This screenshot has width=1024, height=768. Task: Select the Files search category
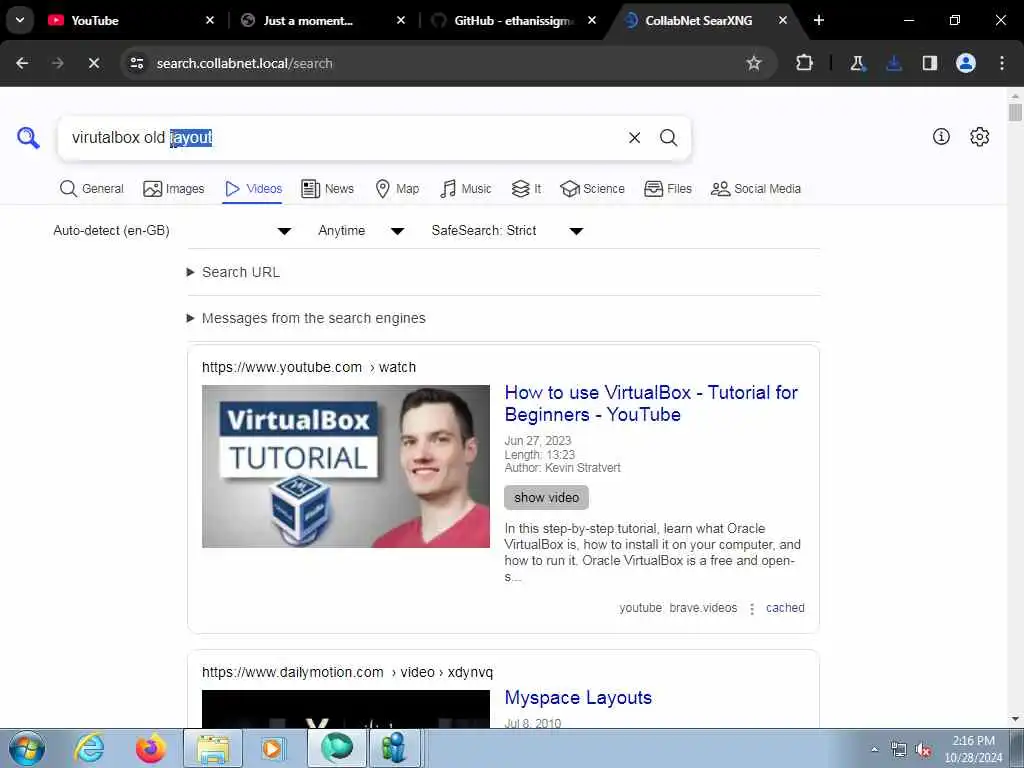pos(667,189)
